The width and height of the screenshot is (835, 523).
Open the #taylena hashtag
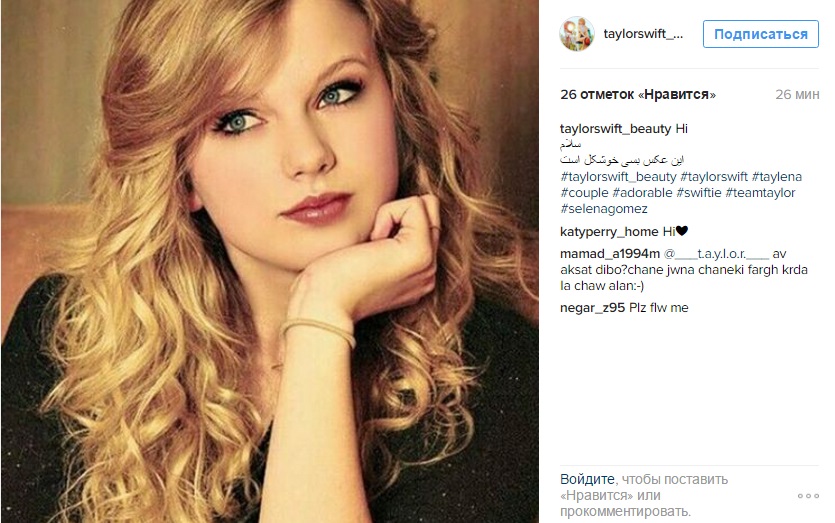[x=776, y=177]
